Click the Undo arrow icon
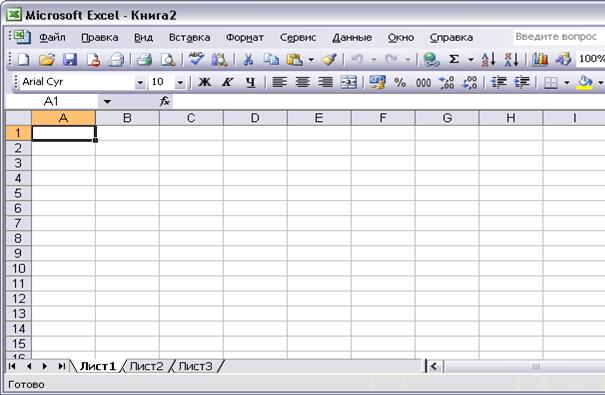 pos(357,59)
